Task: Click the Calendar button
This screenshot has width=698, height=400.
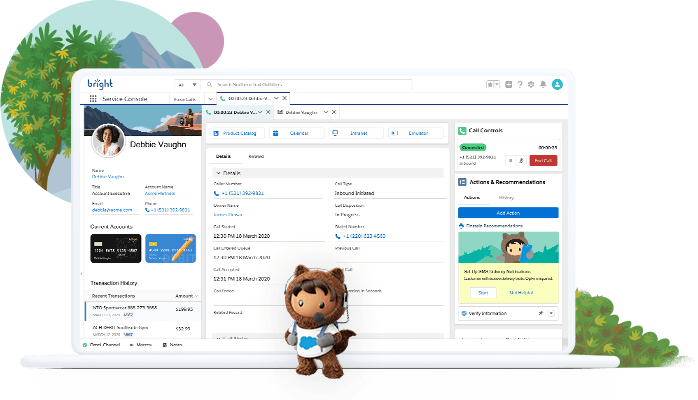Action: (296, 133)
